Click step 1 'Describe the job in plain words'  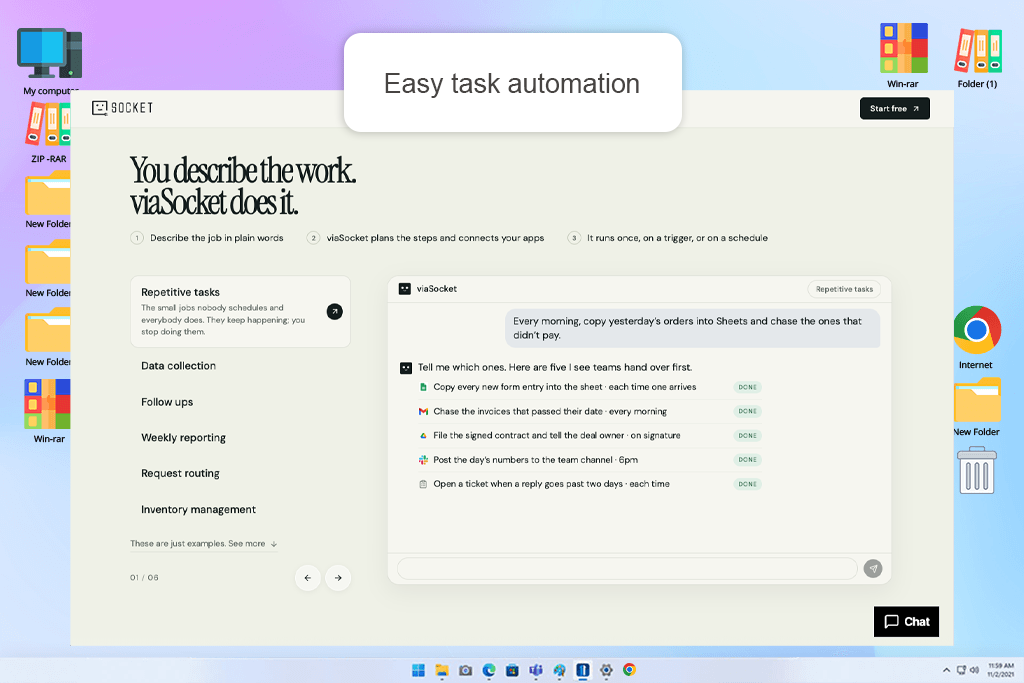(x=208, y=238)
